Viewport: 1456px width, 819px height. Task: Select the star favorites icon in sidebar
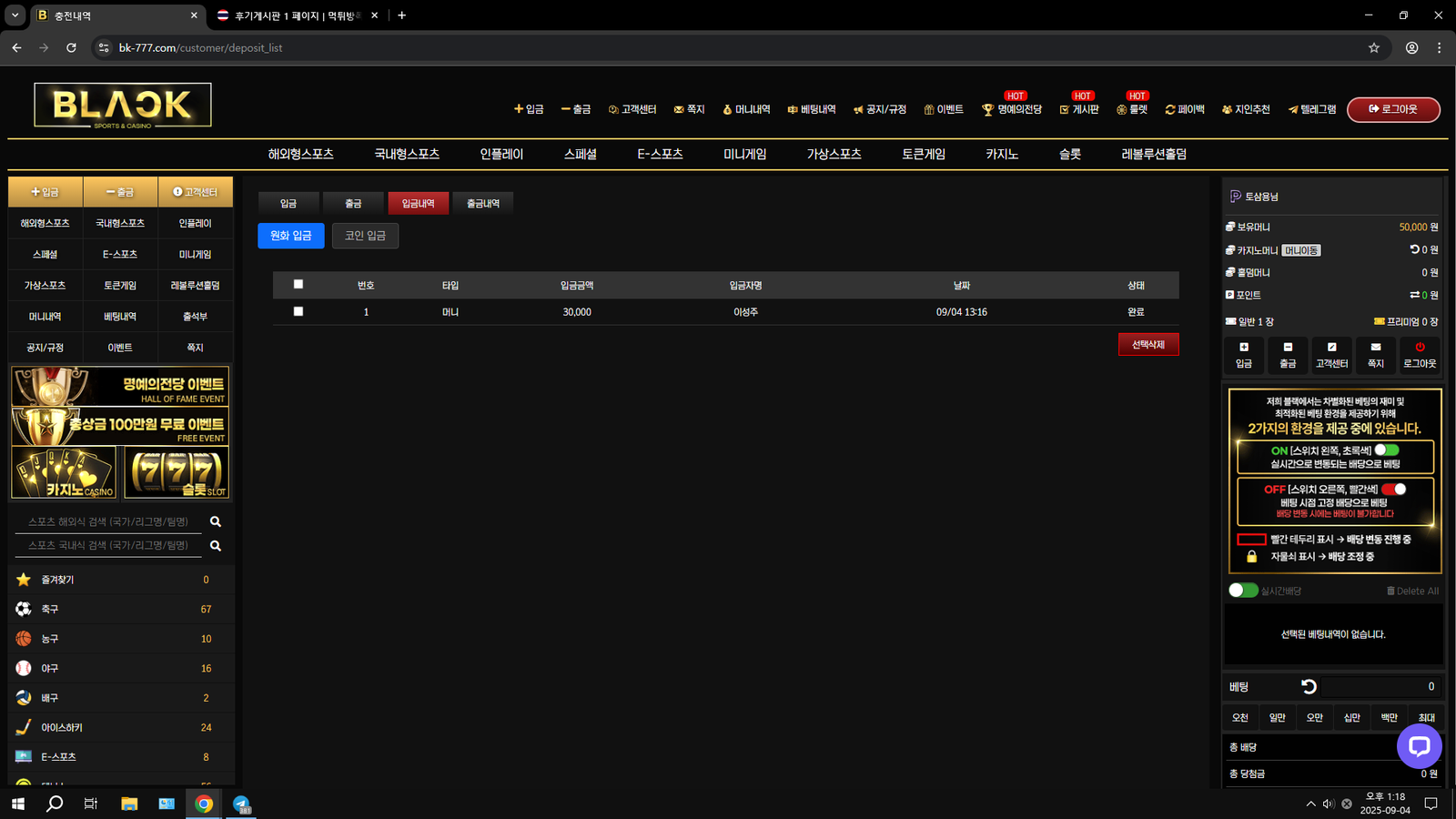[24, 580]
